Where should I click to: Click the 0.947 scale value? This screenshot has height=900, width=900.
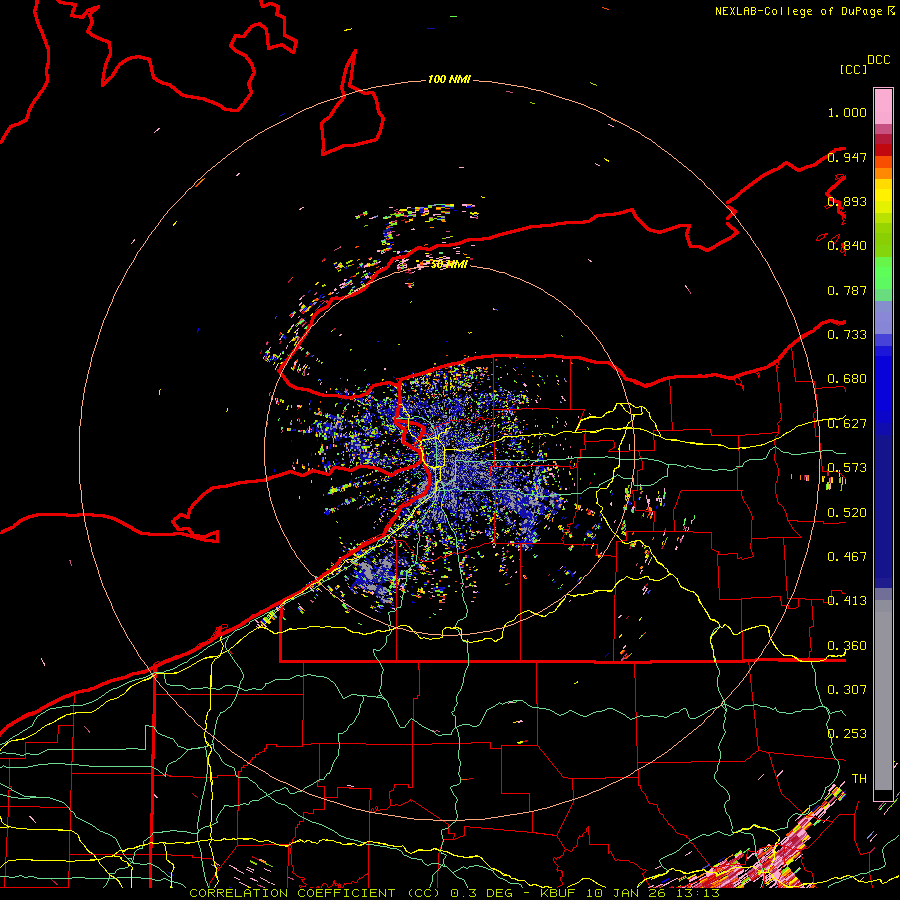[x=847, y=157]
